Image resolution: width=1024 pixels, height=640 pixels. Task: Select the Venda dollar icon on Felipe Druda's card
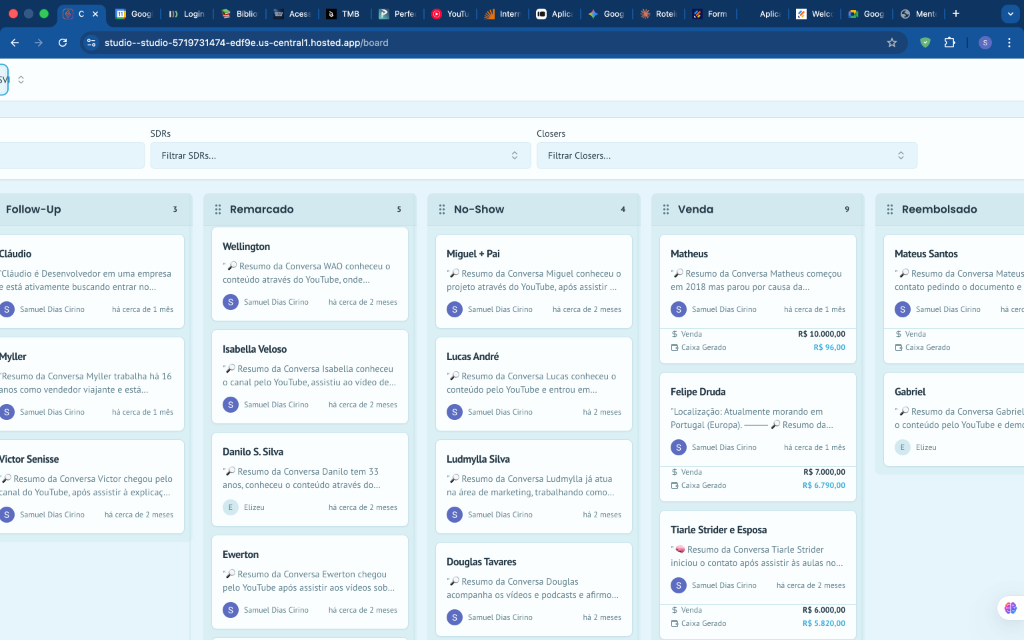(x=675, y=471)
